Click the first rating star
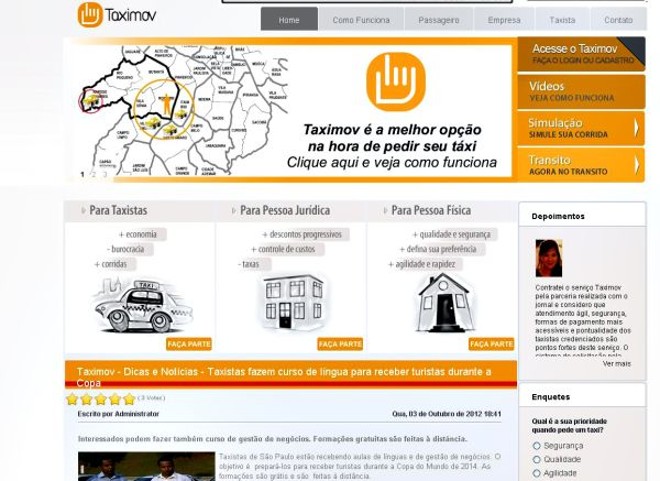 pyautogui.click(x=72, y=399)
